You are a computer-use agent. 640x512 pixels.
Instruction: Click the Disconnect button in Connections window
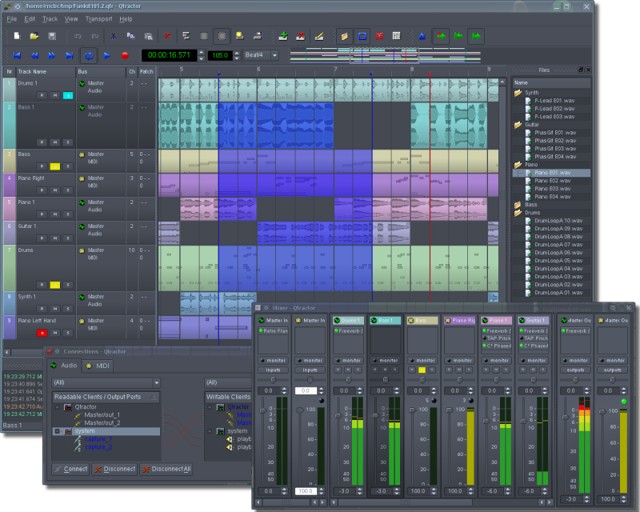point(115,469)
